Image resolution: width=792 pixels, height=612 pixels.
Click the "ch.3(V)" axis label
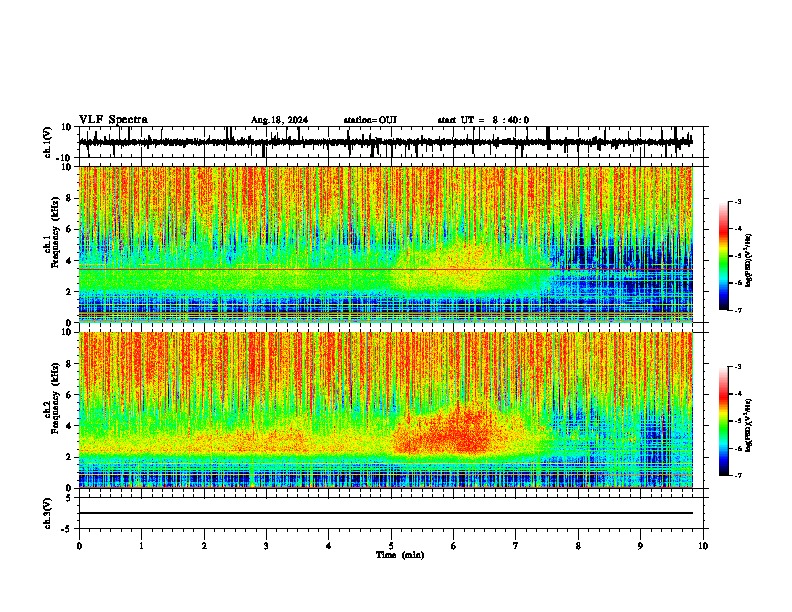coord(48,513)
